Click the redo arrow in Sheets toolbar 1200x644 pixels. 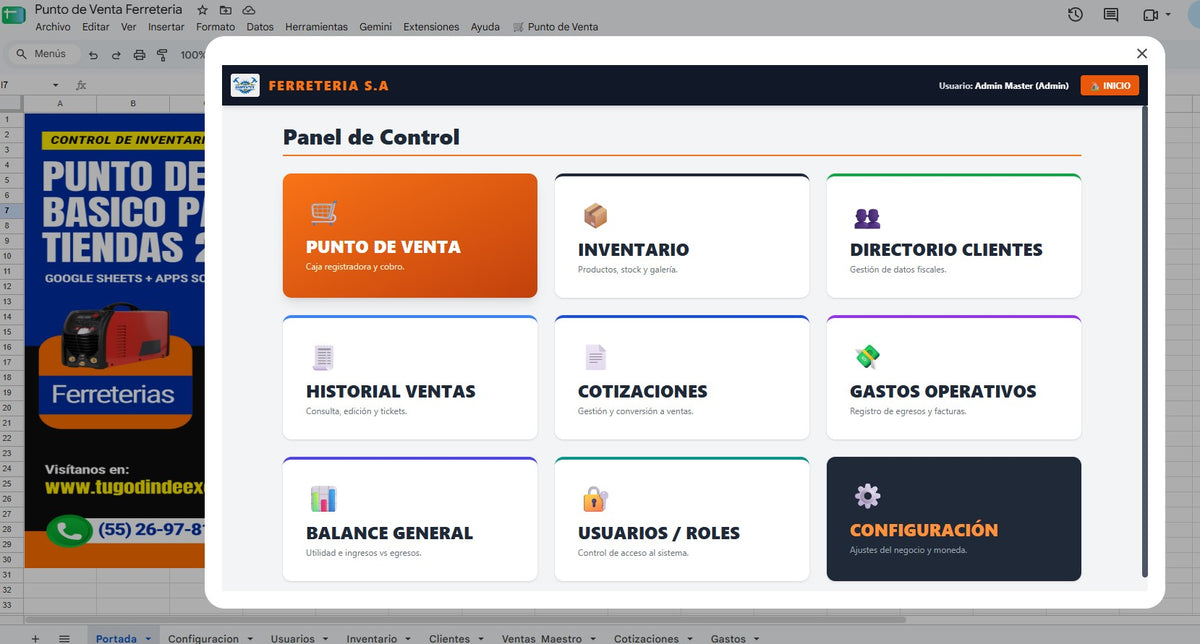coord(116,55)
